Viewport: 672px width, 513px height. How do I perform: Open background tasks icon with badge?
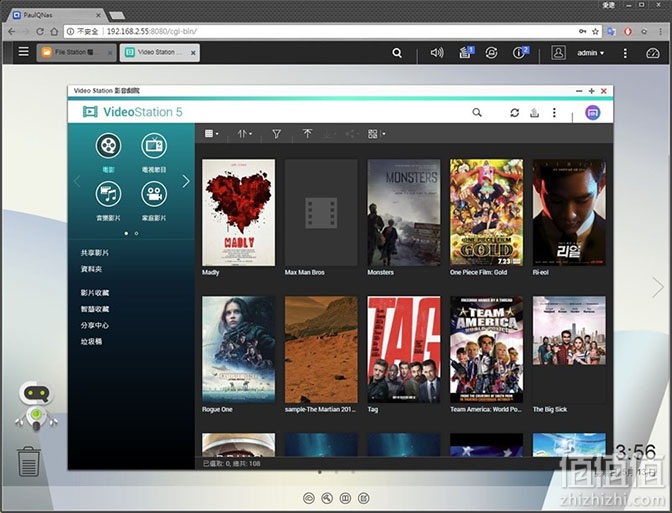pos(466,53)
